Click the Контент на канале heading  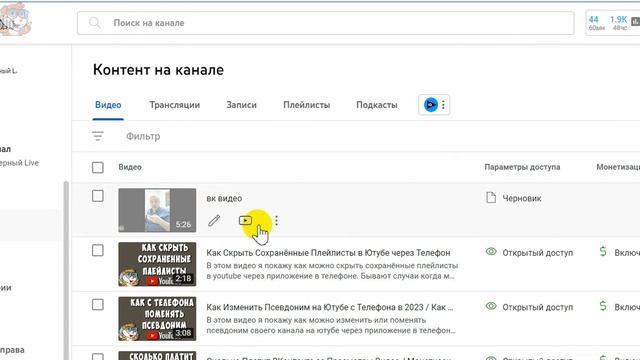click(158, 70)
